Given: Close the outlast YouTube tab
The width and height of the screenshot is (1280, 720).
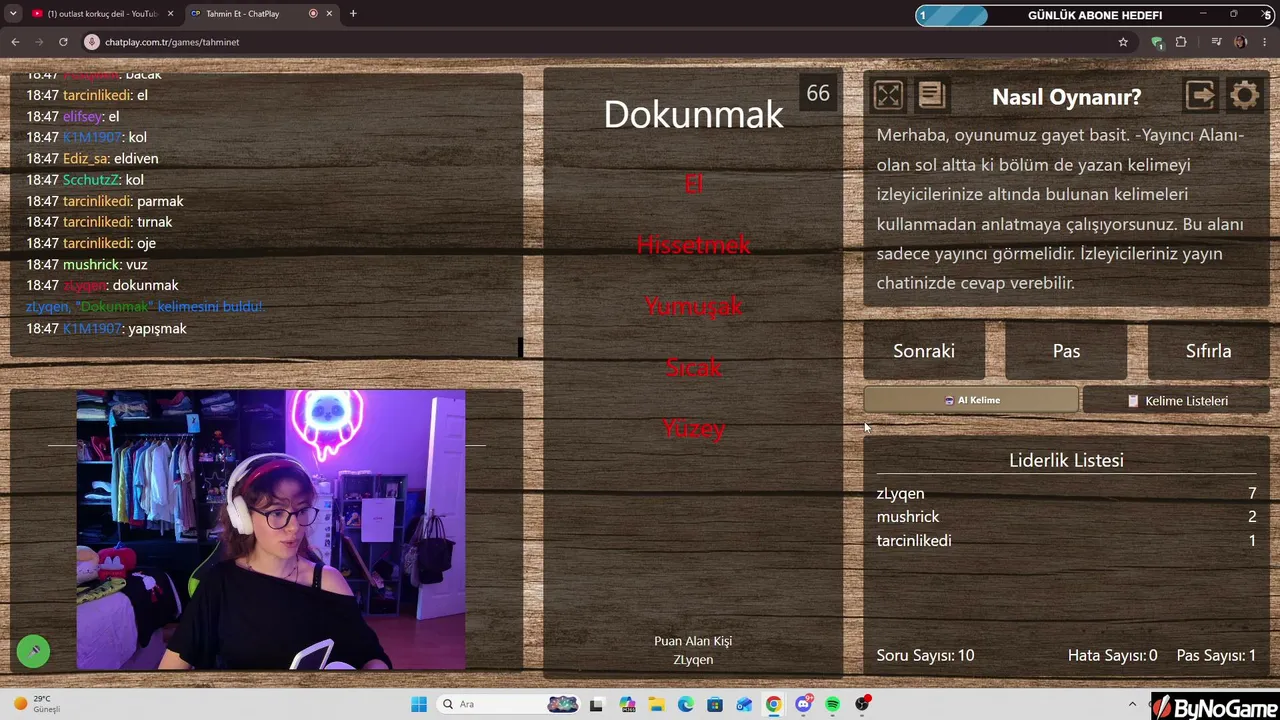Looking at the screenshot, I should (170, 14).
